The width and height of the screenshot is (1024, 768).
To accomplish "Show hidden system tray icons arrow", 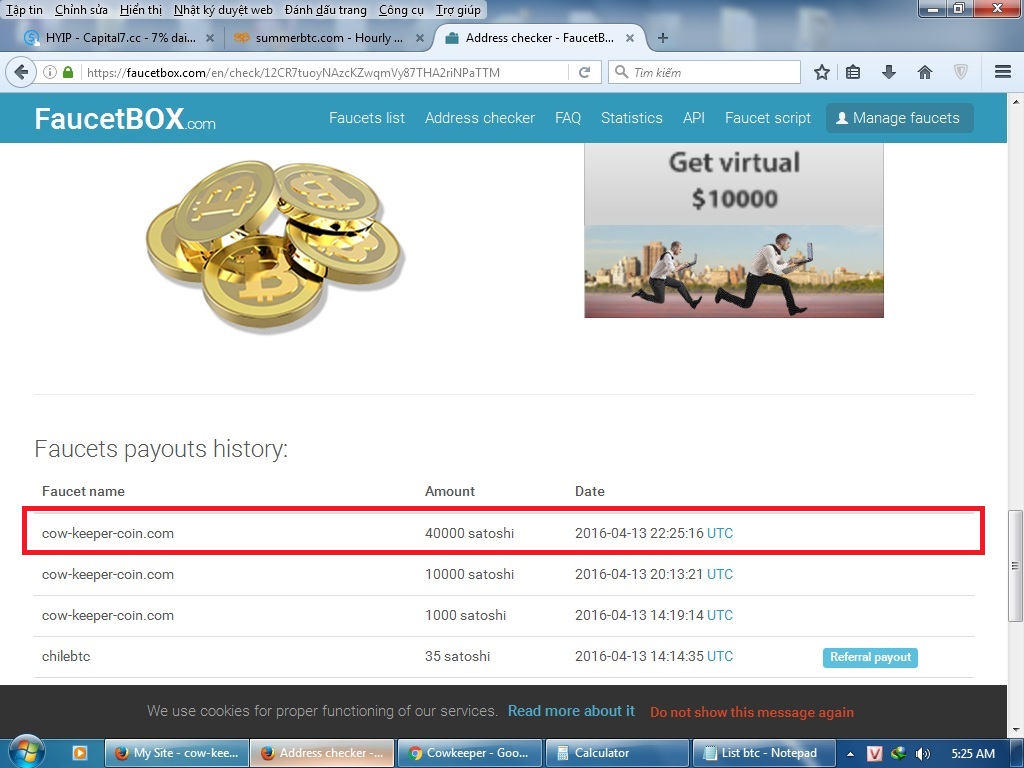I will (850, 754).
